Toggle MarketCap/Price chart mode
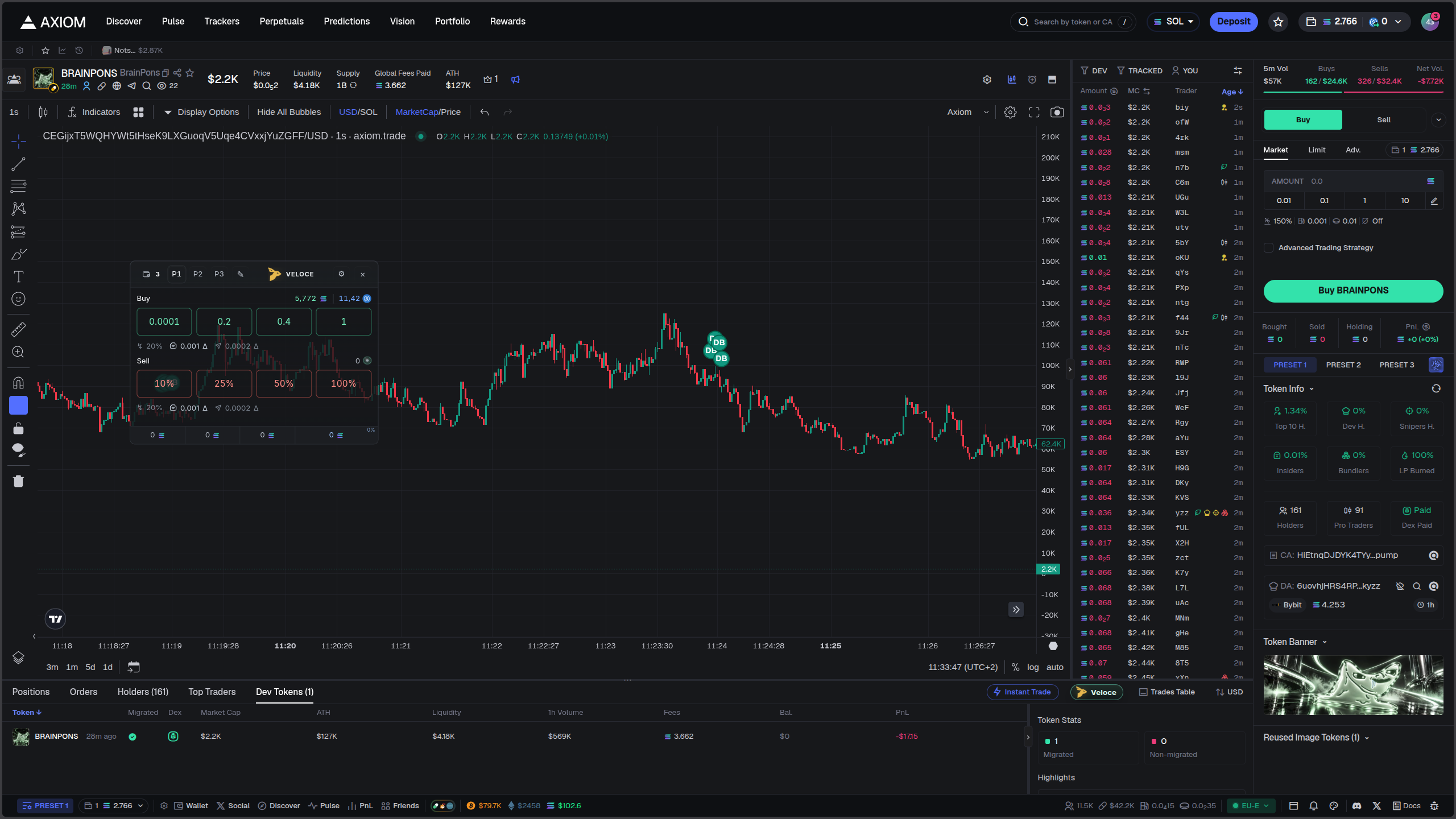1456x819 pixels. point(428,112)
